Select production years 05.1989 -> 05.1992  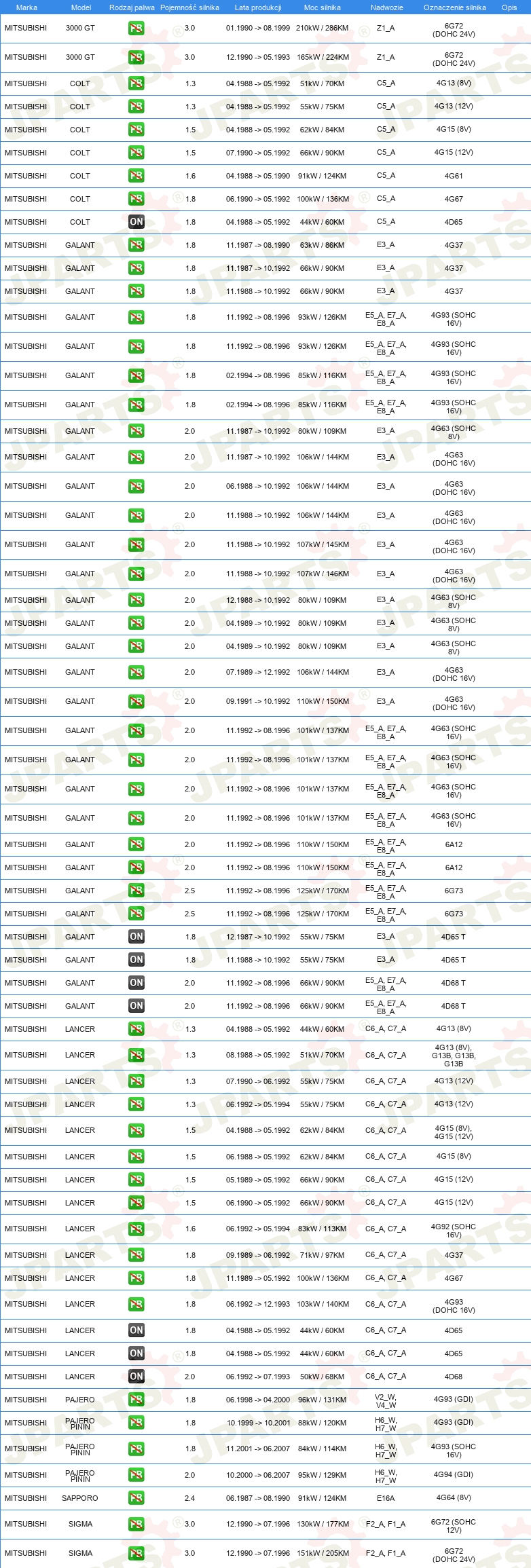click(258, 1180)
